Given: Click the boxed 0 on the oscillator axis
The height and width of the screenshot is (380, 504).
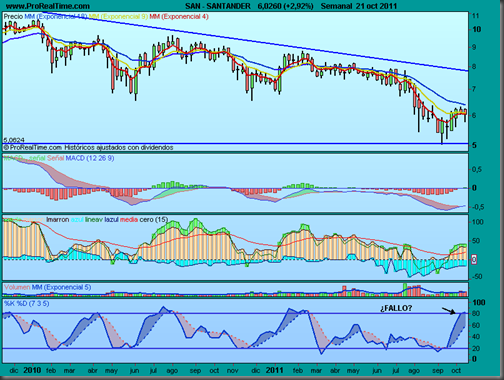Looking at the screenshot, I should pos(474,259).
